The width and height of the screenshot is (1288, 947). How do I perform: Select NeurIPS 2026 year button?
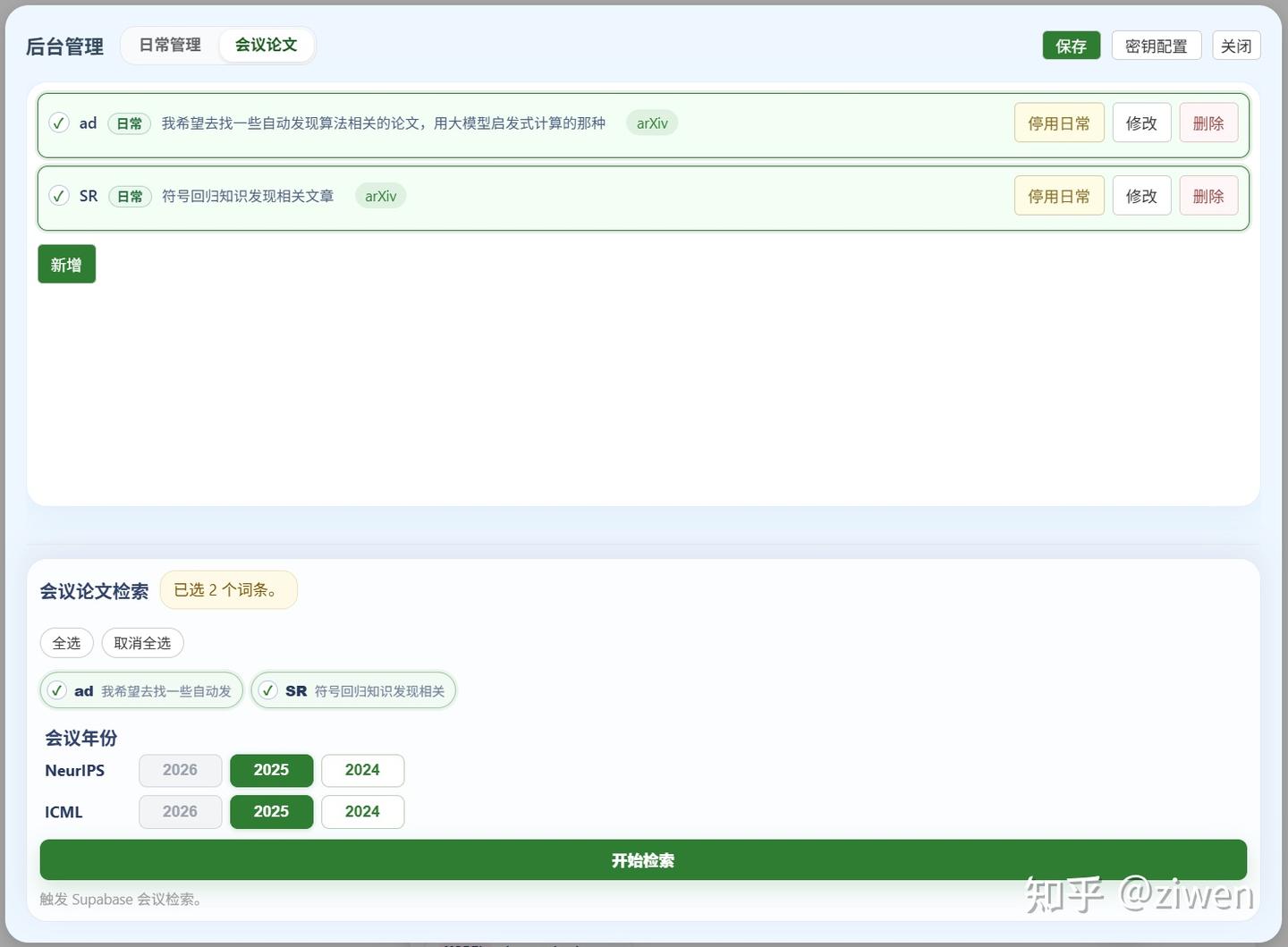pyautogui.click(x=180, y=770)
